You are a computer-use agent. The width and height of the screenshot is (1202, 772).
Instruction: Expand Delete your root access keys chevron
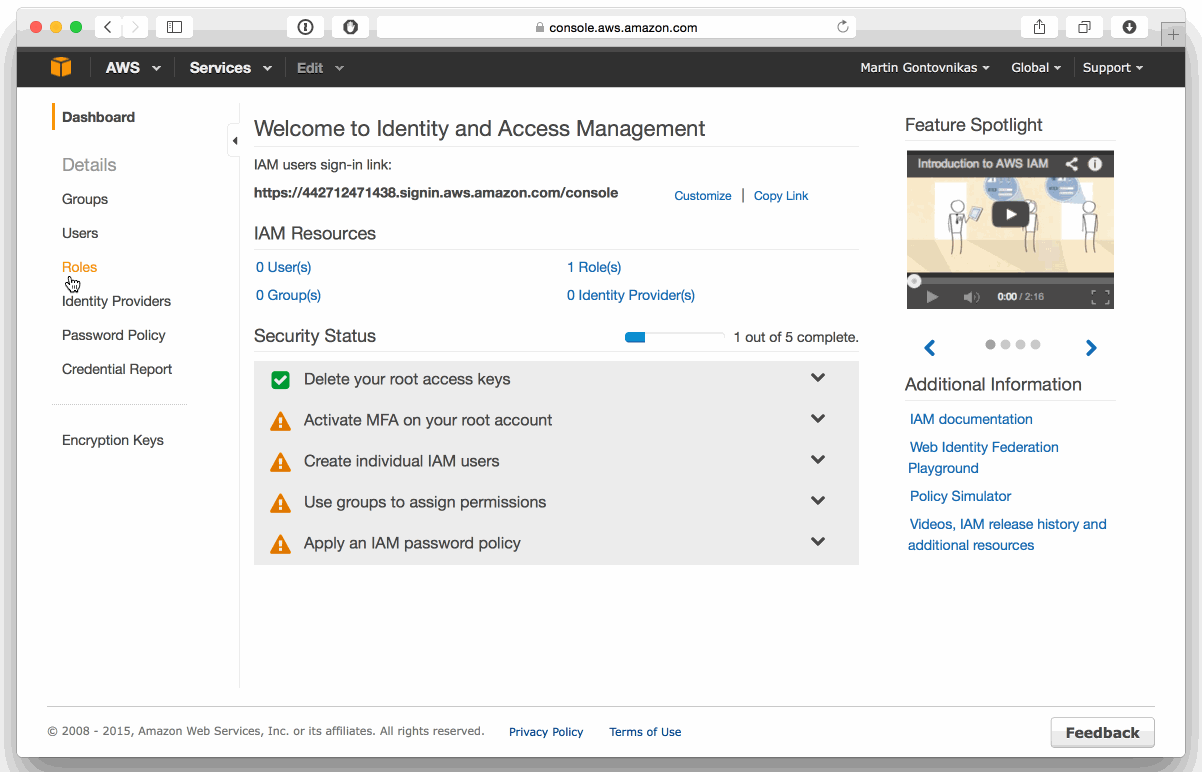[818, 378]
